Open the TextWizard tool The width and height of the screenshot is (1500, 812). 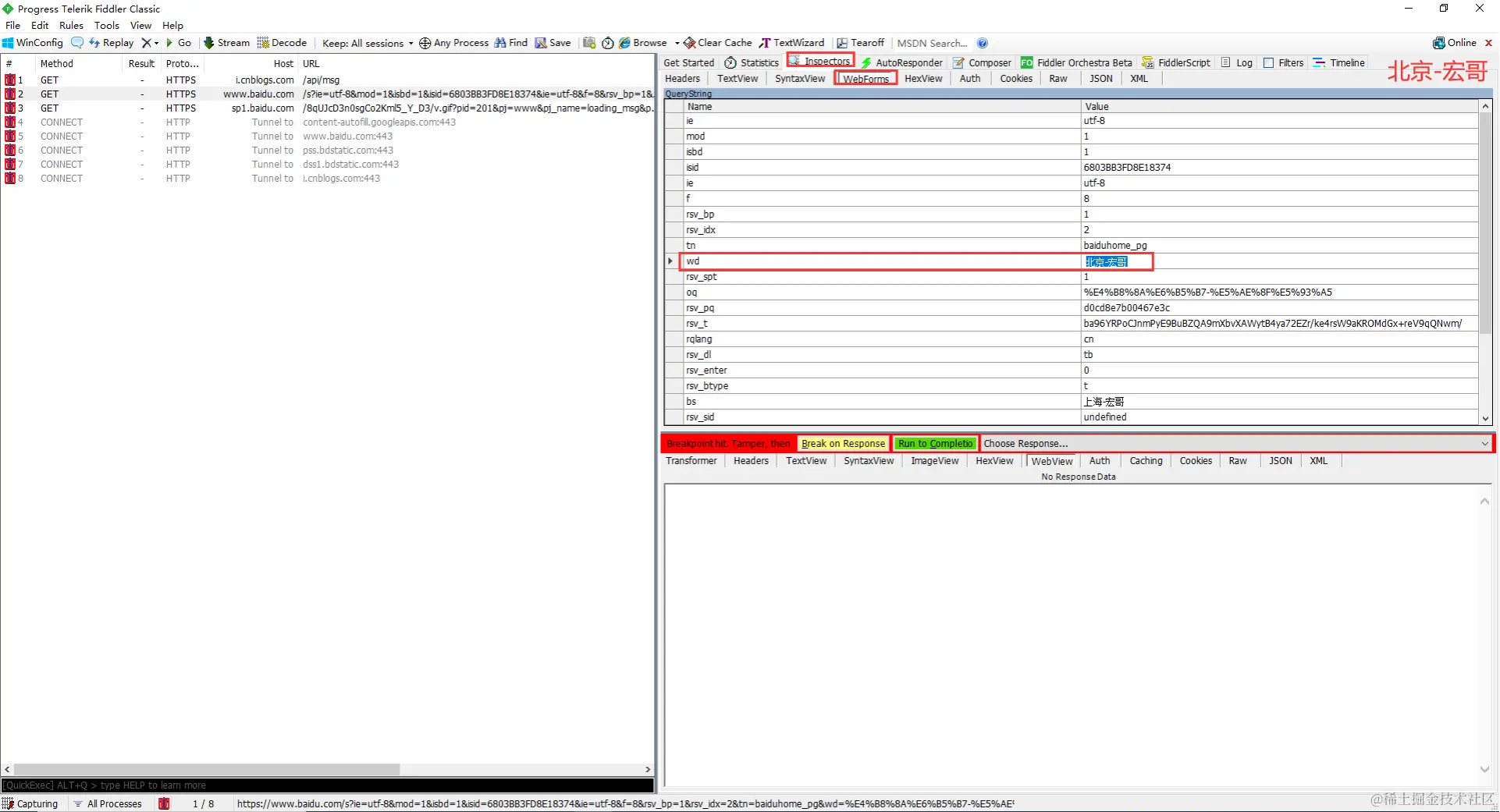click(792, 43)
